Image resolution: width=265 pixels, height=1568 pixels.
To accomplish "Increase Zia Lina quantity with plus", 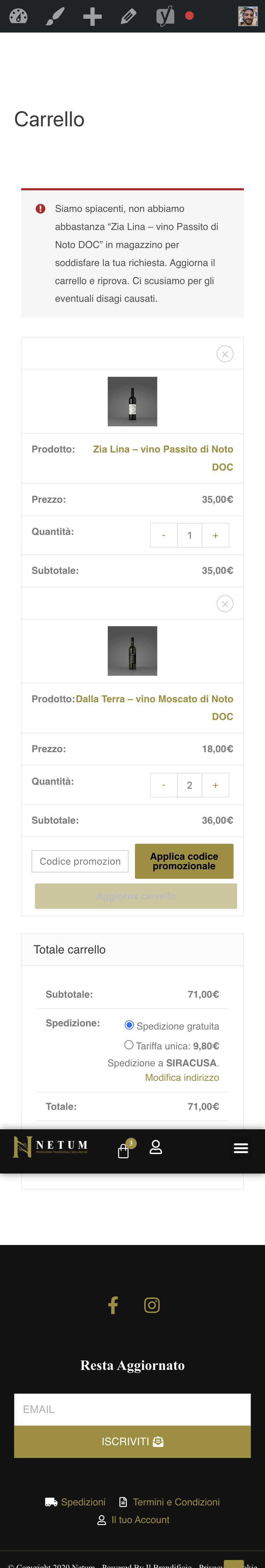I will pos(215,536).
